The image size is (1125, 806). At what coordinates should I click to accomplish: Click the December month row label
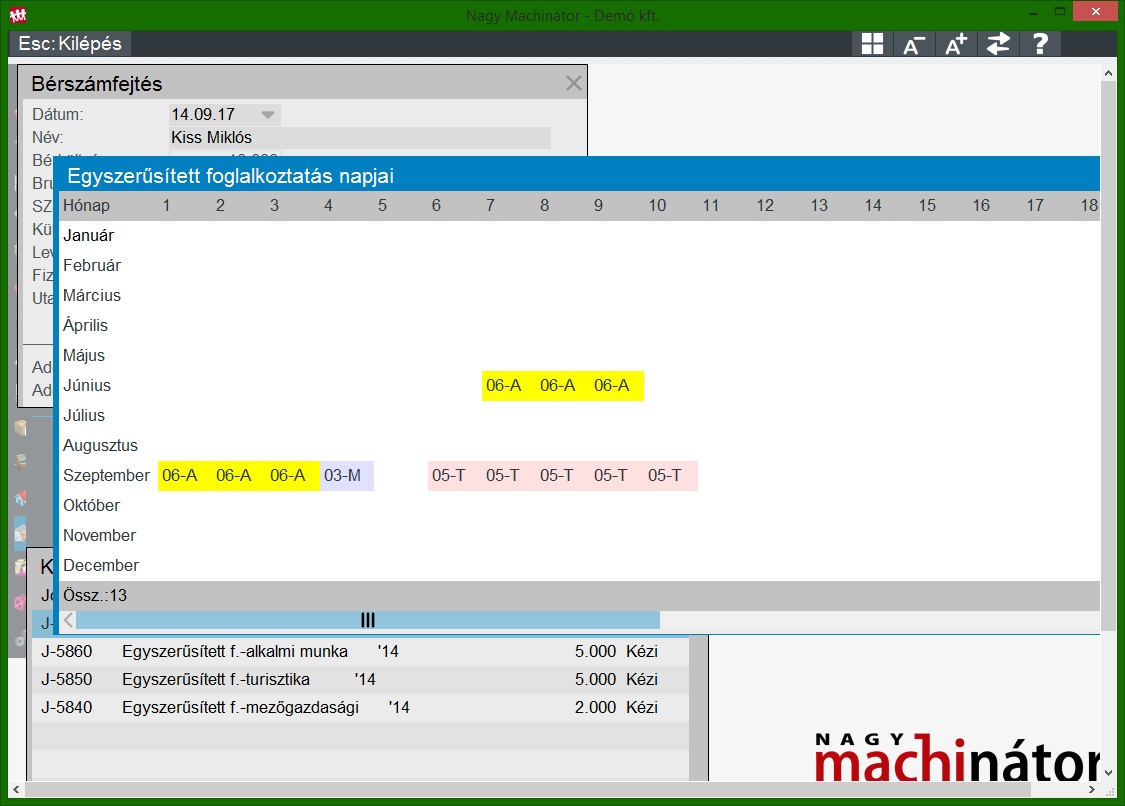point(100,566)
